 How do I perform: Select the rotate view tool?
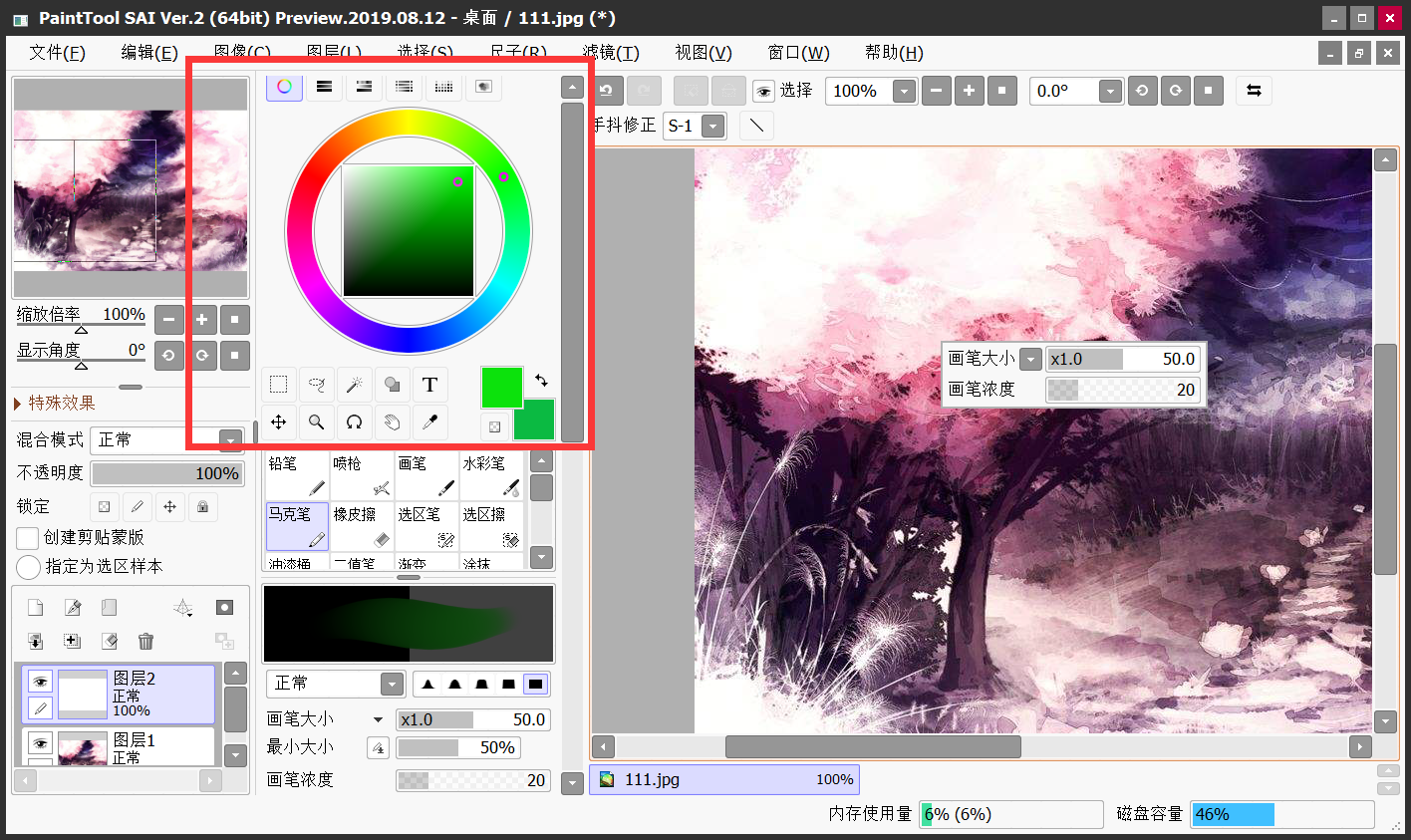(x=354, y=422)
